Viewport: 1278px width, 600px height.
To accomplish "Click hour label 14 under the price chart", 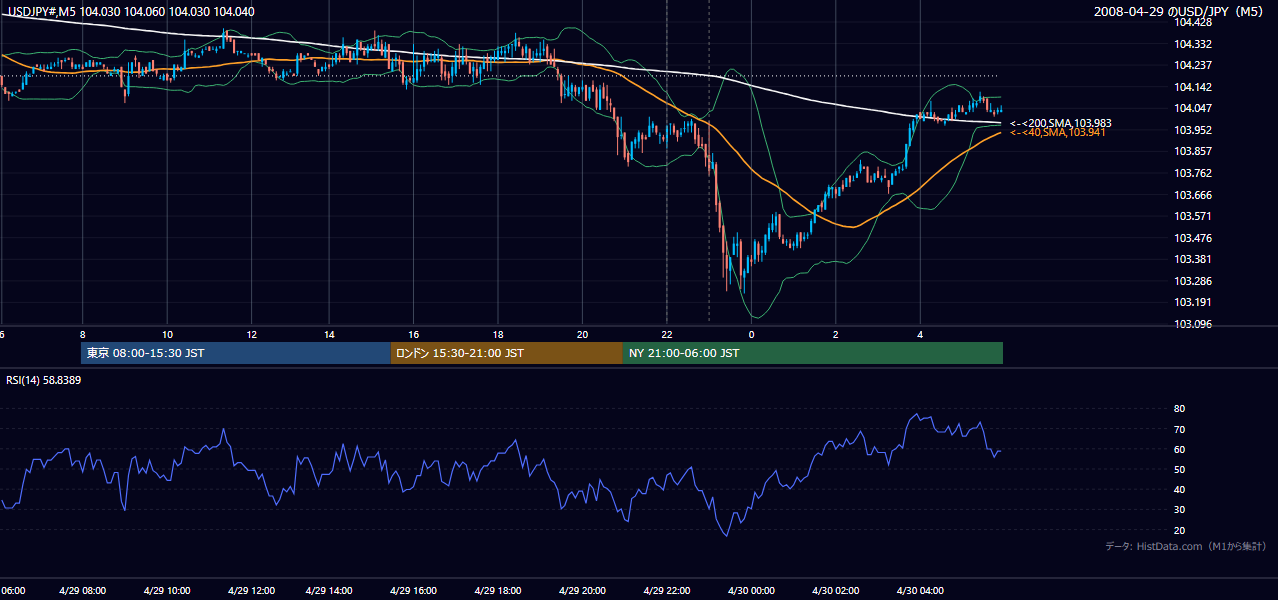I will (x=330, y=334).
